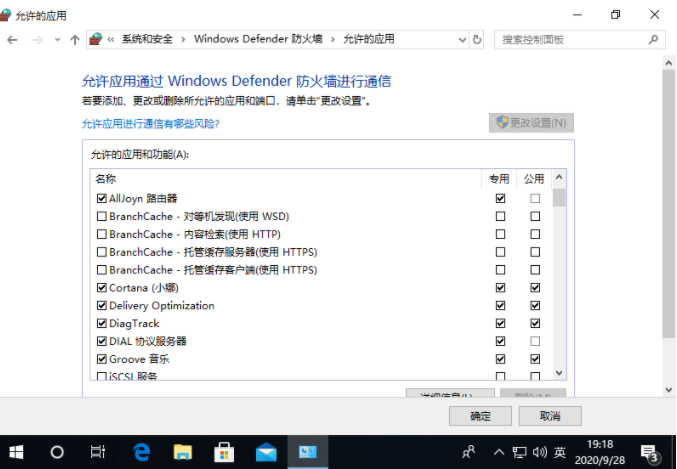Select the Delivery Optimization row text

161,306
